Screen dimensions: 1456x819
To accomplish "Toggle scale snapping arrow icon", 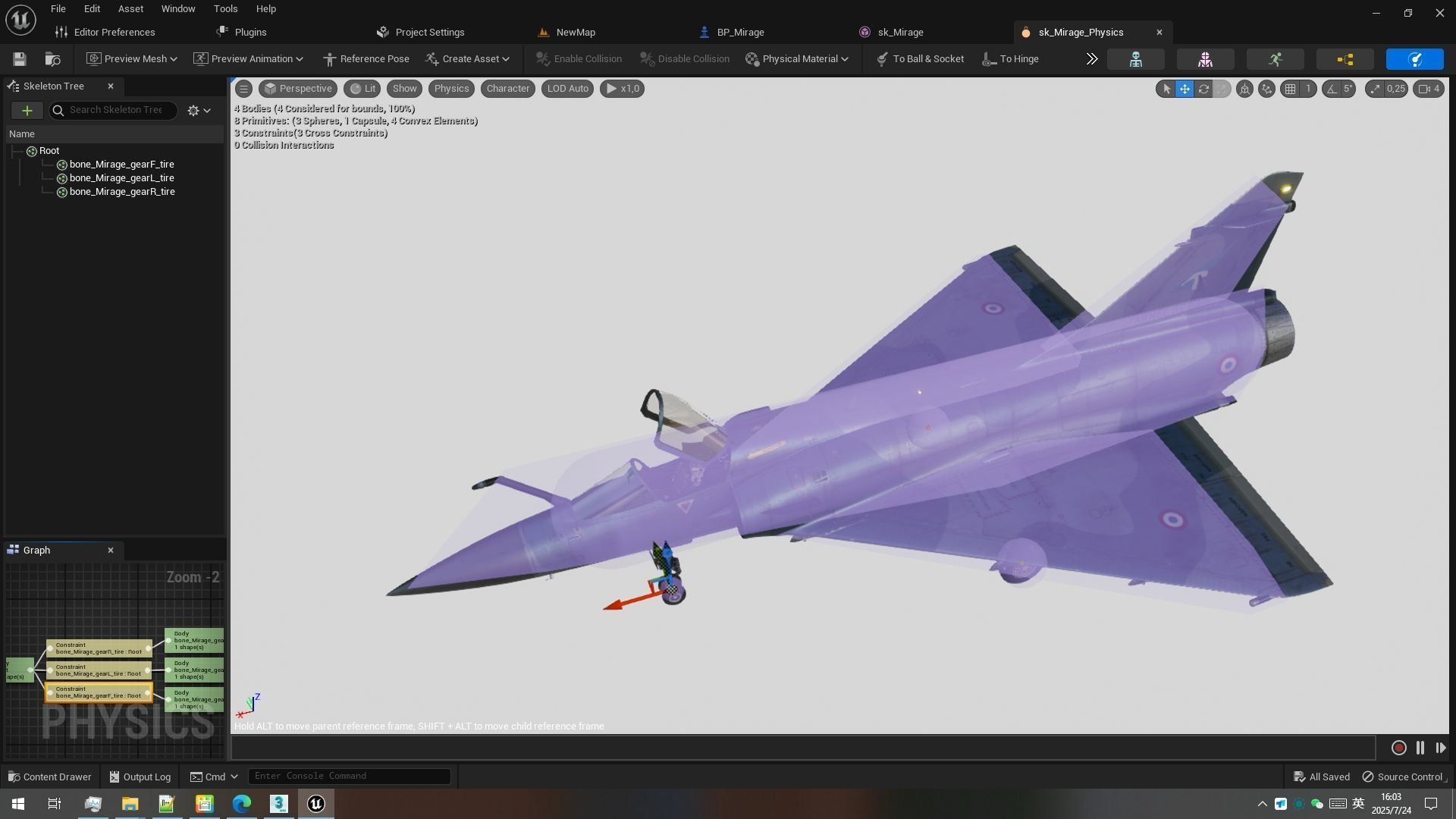I will tap(1375, 89).
